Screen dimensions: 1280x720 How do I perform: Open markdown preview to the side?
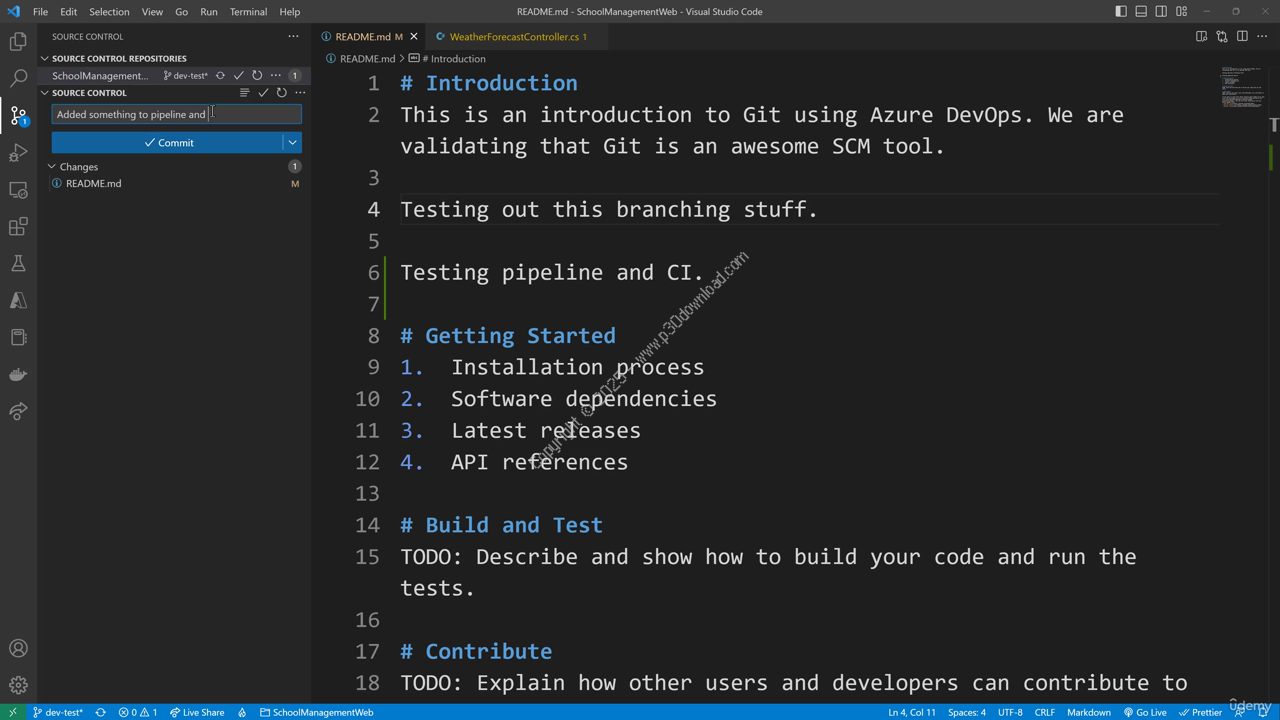(x=1201, y=36)
